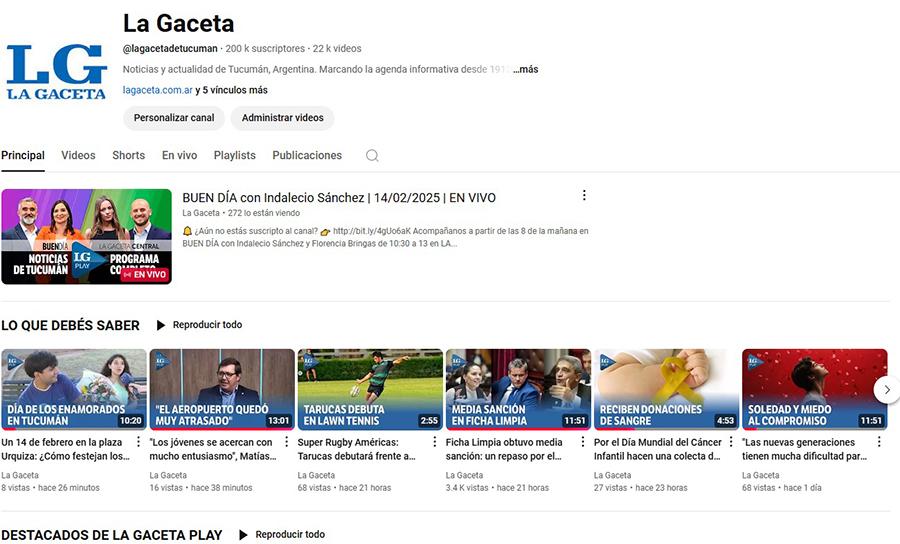Open options menu for BUEN DÍA live video
Viewport: 900px width, 544px height.
[x=584, y=196]
